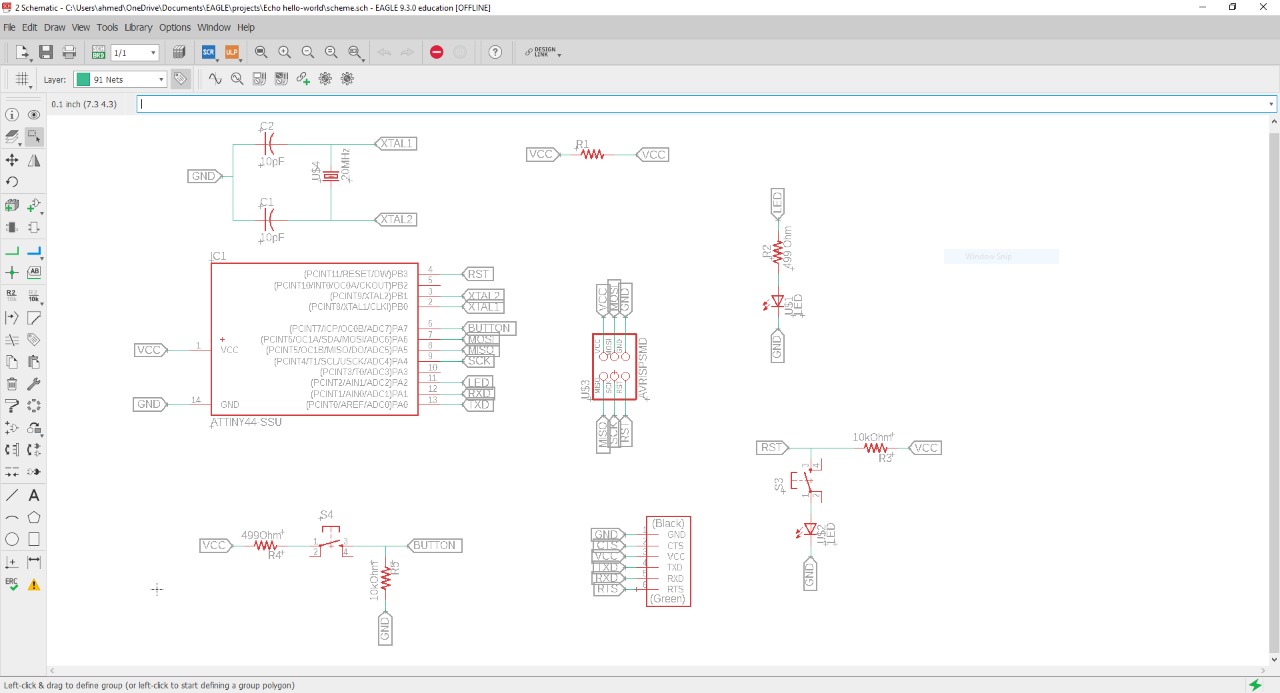Select the Arc draw tool
Screen dimensions: 1280x693
pos(12,517)
